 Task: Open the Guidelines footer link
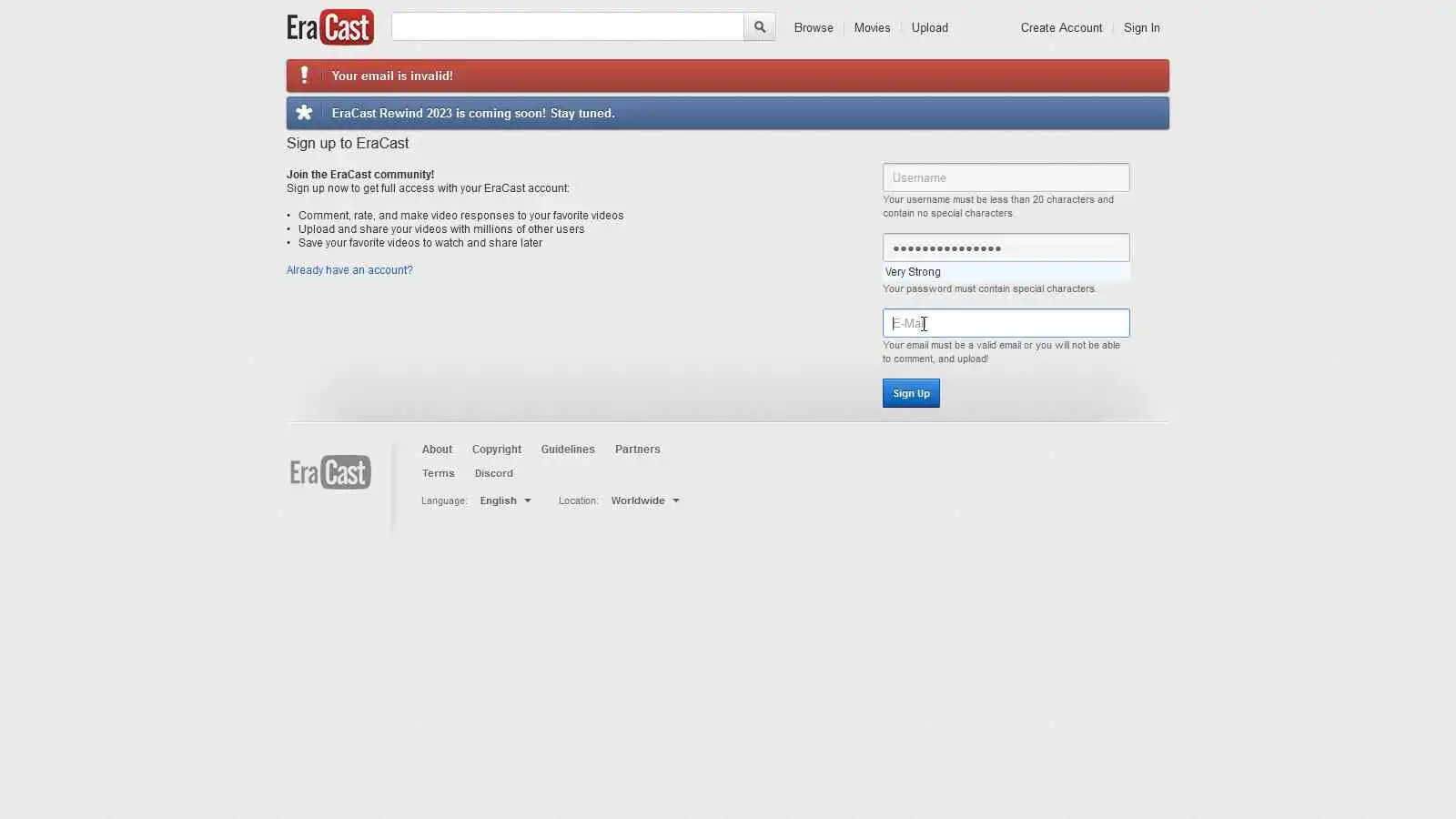(x=568, y=450)
